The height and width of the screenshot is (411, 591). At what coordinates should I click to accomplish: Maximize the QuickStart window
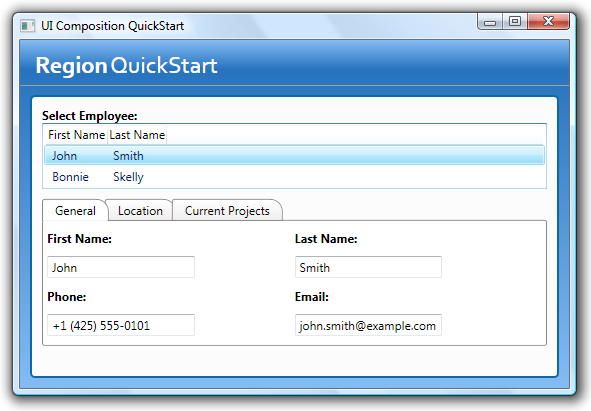pyautogui.click(x=515, y=21)
